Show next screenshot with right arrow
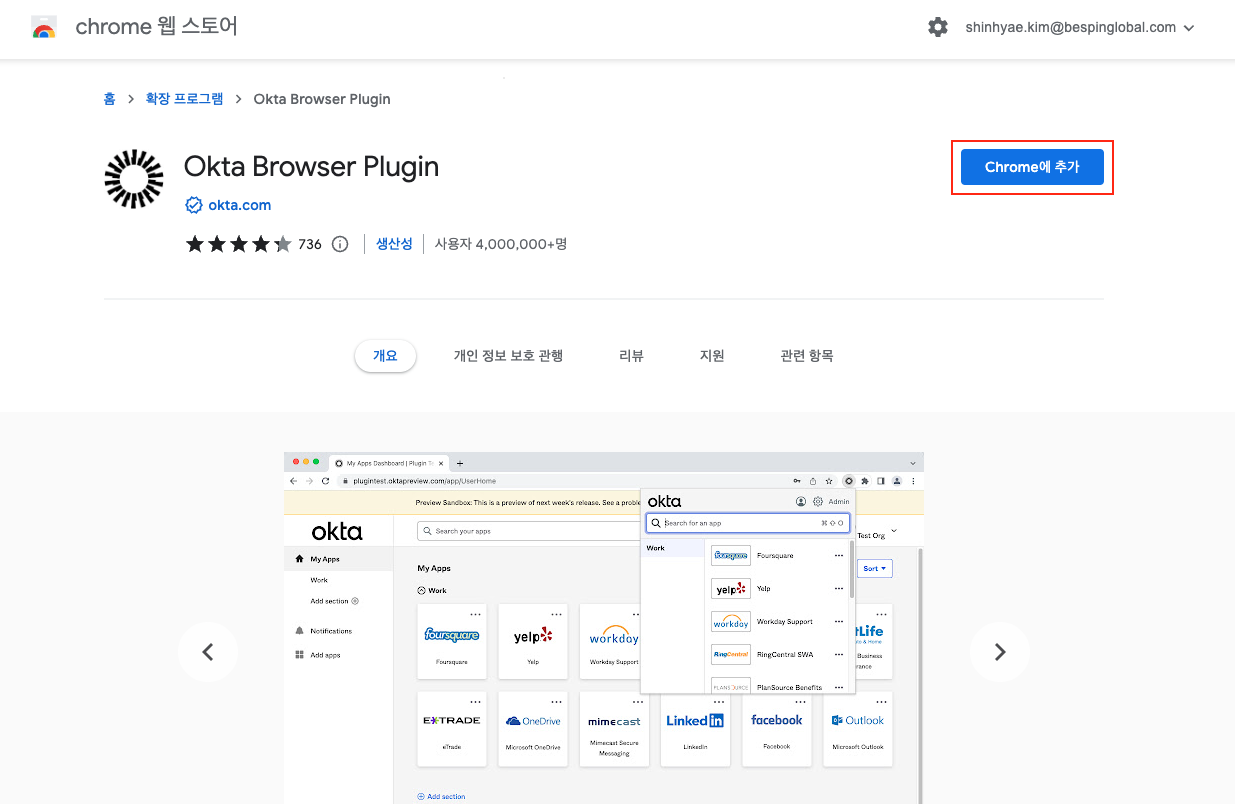 (x=999, y=652)
